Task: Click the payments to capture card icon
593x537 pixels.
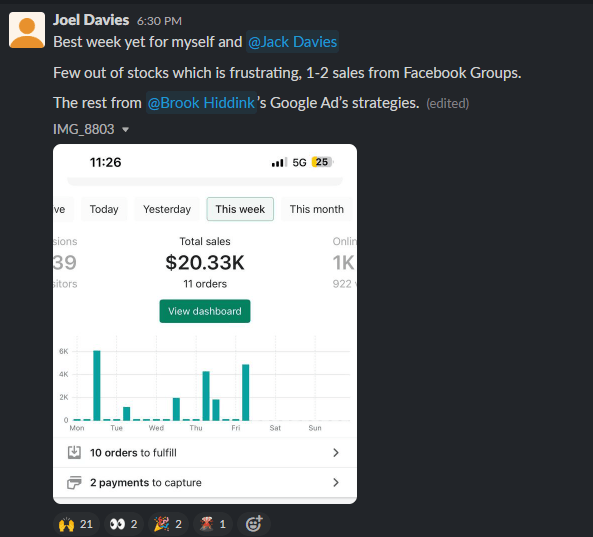Action: 74,483
